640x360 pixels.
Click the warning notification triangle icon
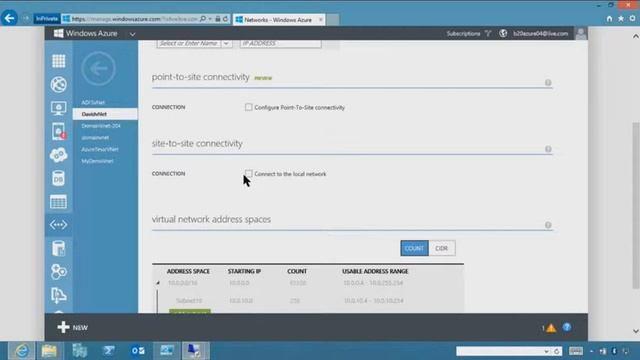pos(551,328)
